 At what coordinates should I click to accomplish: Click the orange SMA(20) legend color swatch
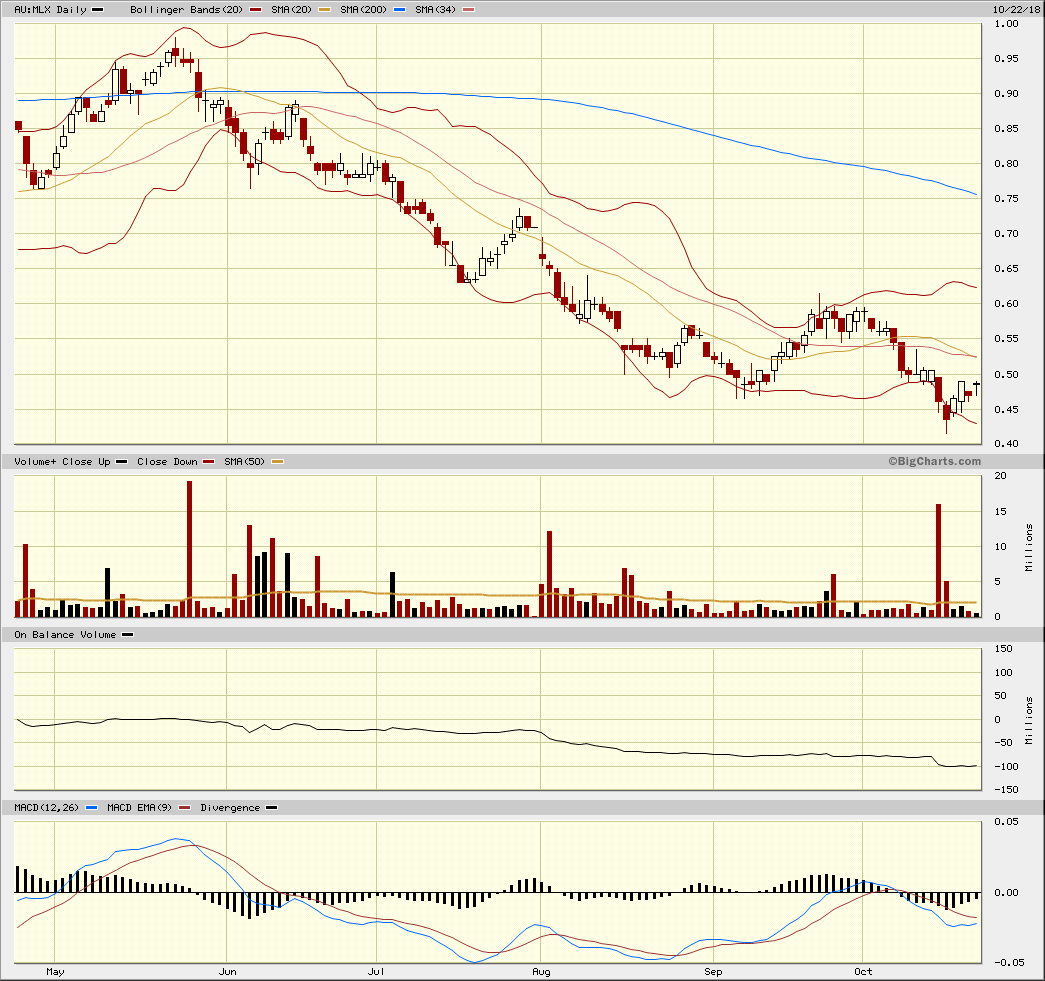325,10
